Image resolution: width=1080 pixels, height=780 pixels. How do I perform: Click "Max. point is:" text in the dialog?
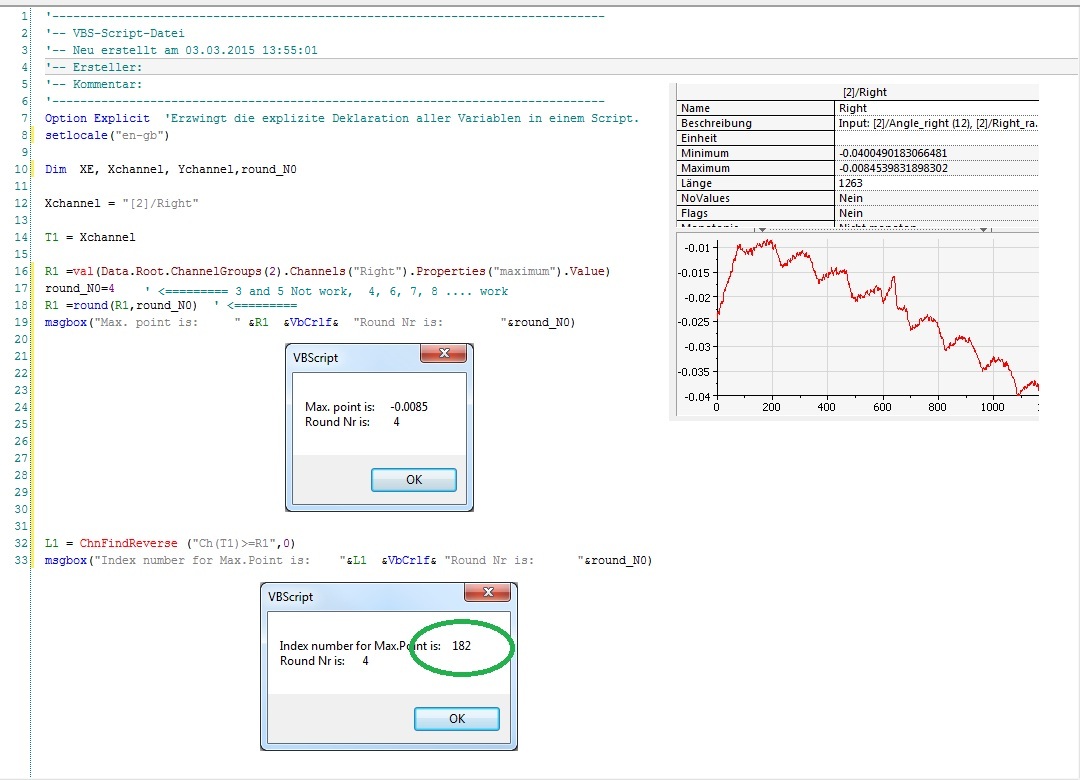[x=340, y=407]
